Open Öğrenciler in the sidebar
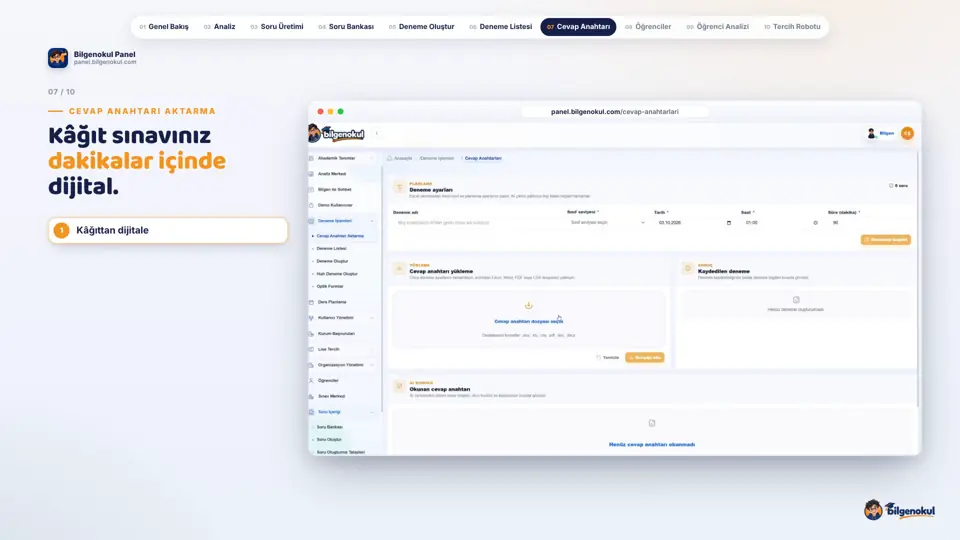 click(x=328, y=380)
